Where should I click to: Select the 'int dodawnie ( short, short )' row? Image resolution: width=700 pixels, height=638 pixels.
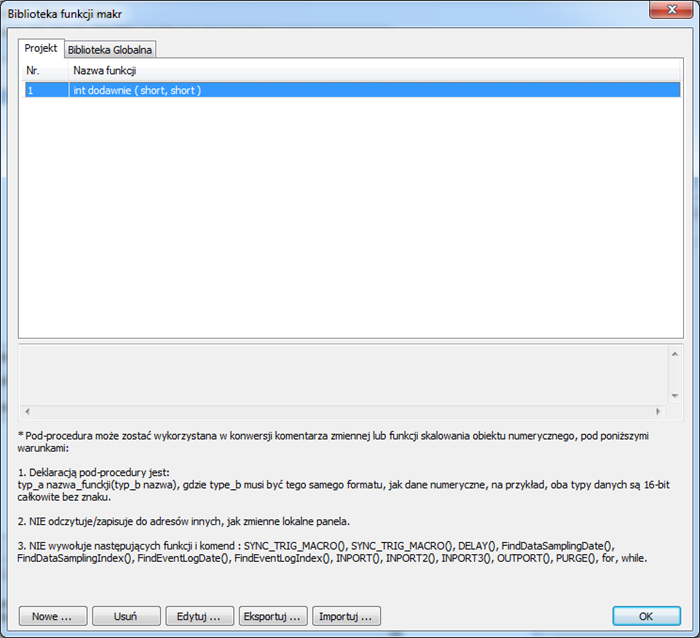coord(352,90)
